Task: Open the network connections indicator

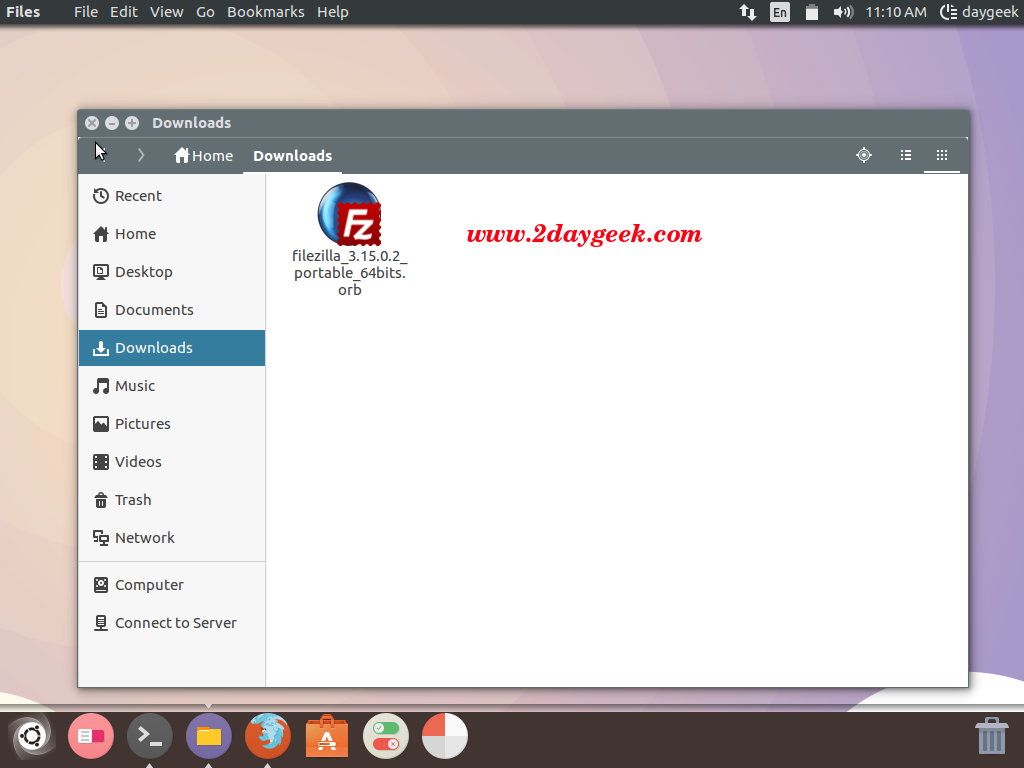Action: (748, 12)
